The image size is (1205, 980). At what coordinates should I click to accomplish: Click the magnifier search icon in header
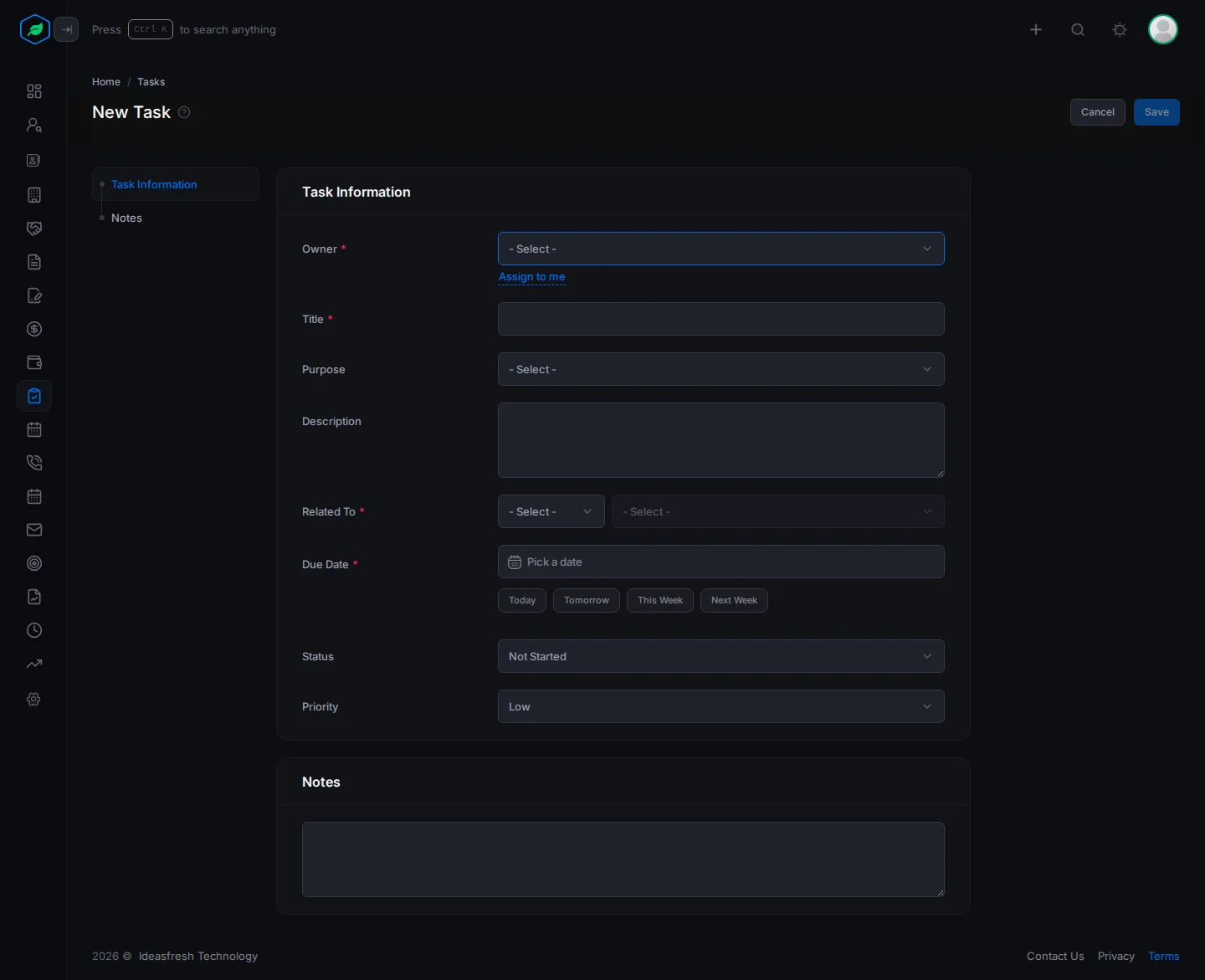coord(1078,29)
